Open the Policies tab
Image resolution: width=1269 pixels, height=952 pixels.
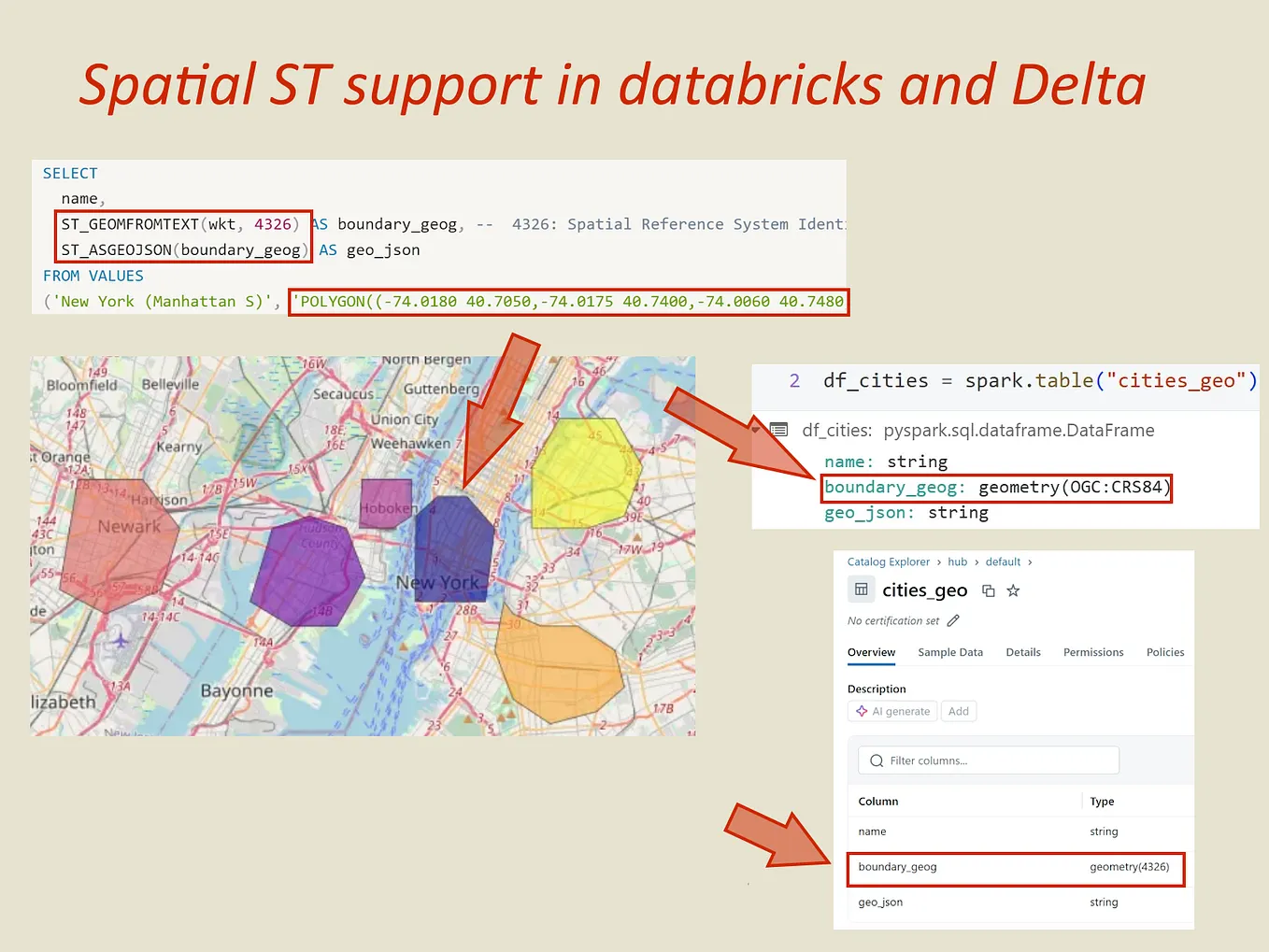click(x=1164, y=652)
